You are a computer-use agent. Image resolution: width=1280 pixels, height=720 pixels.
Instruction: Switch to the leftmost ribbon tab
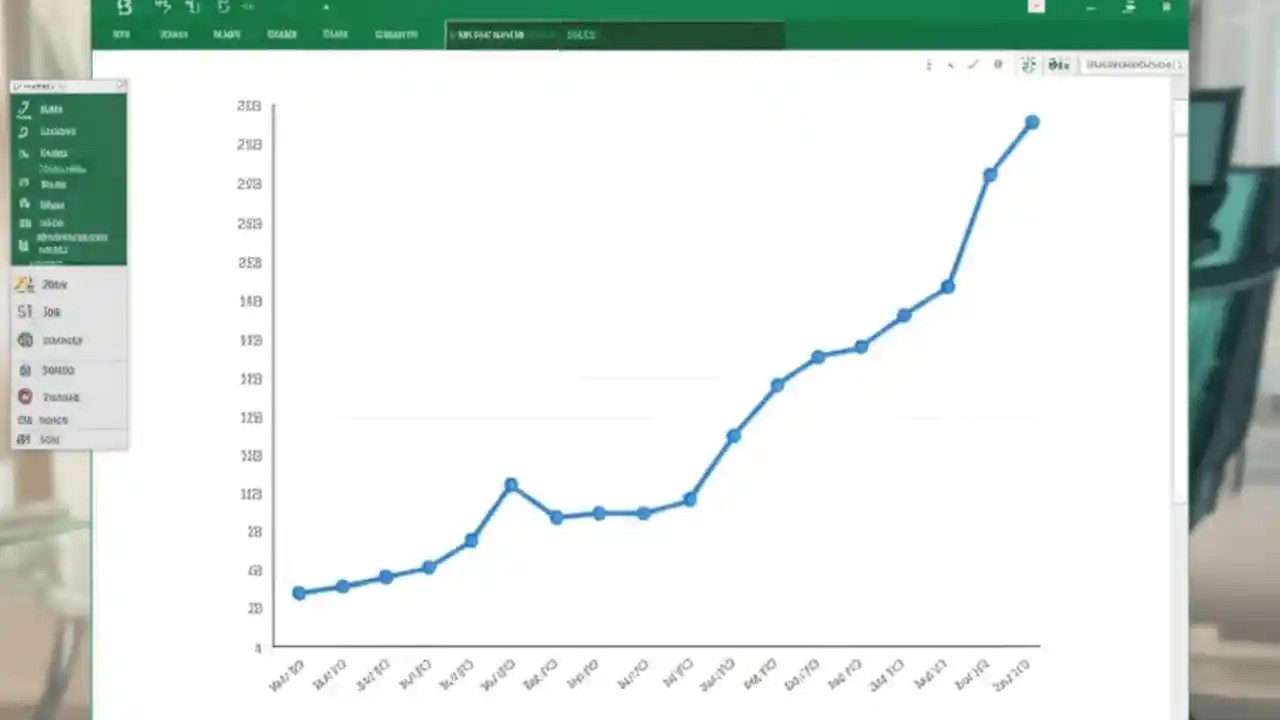point(121,34)
